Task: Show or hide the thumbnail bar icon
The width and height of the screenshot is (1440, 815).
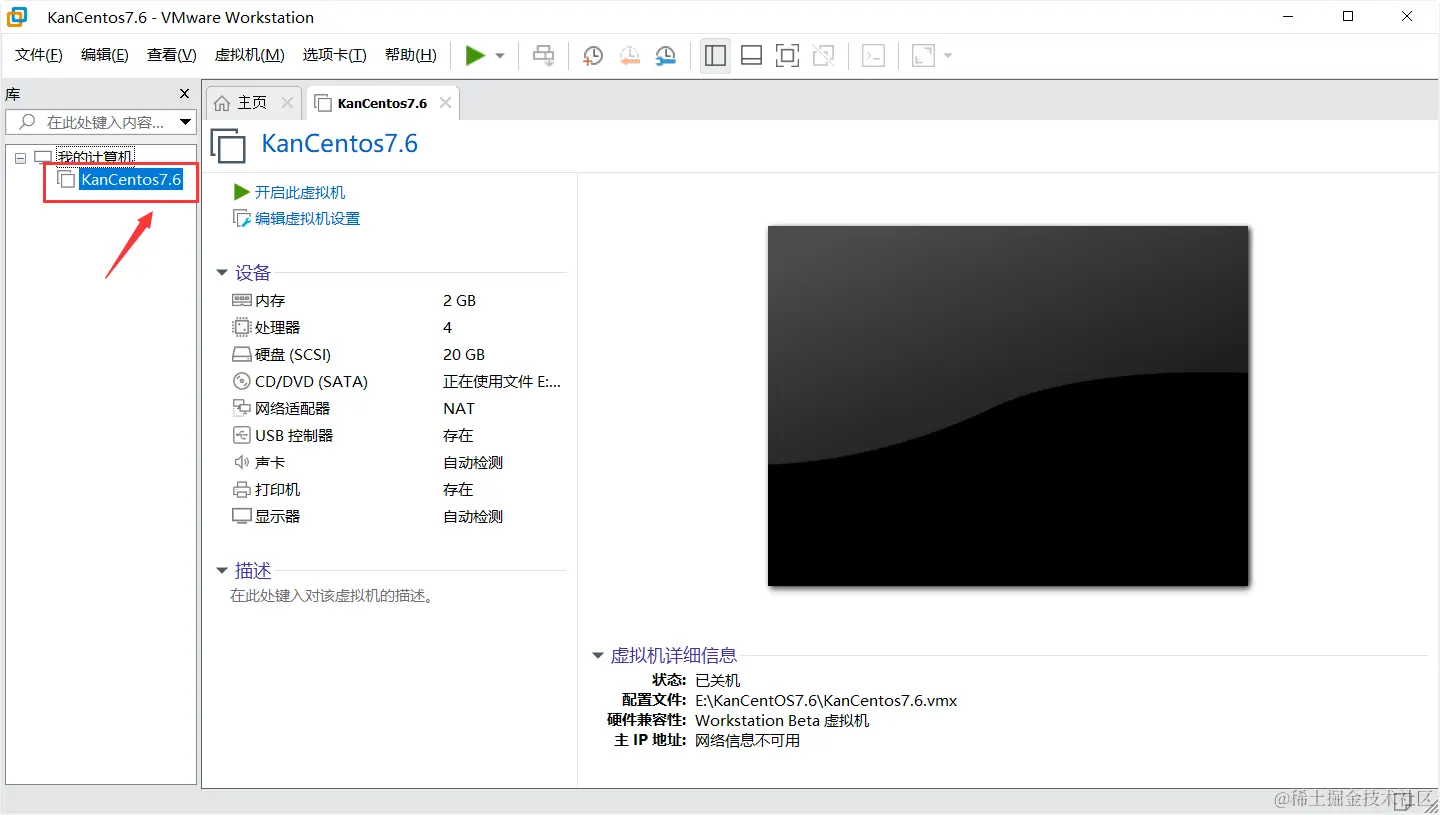Action: pos(751,55)
